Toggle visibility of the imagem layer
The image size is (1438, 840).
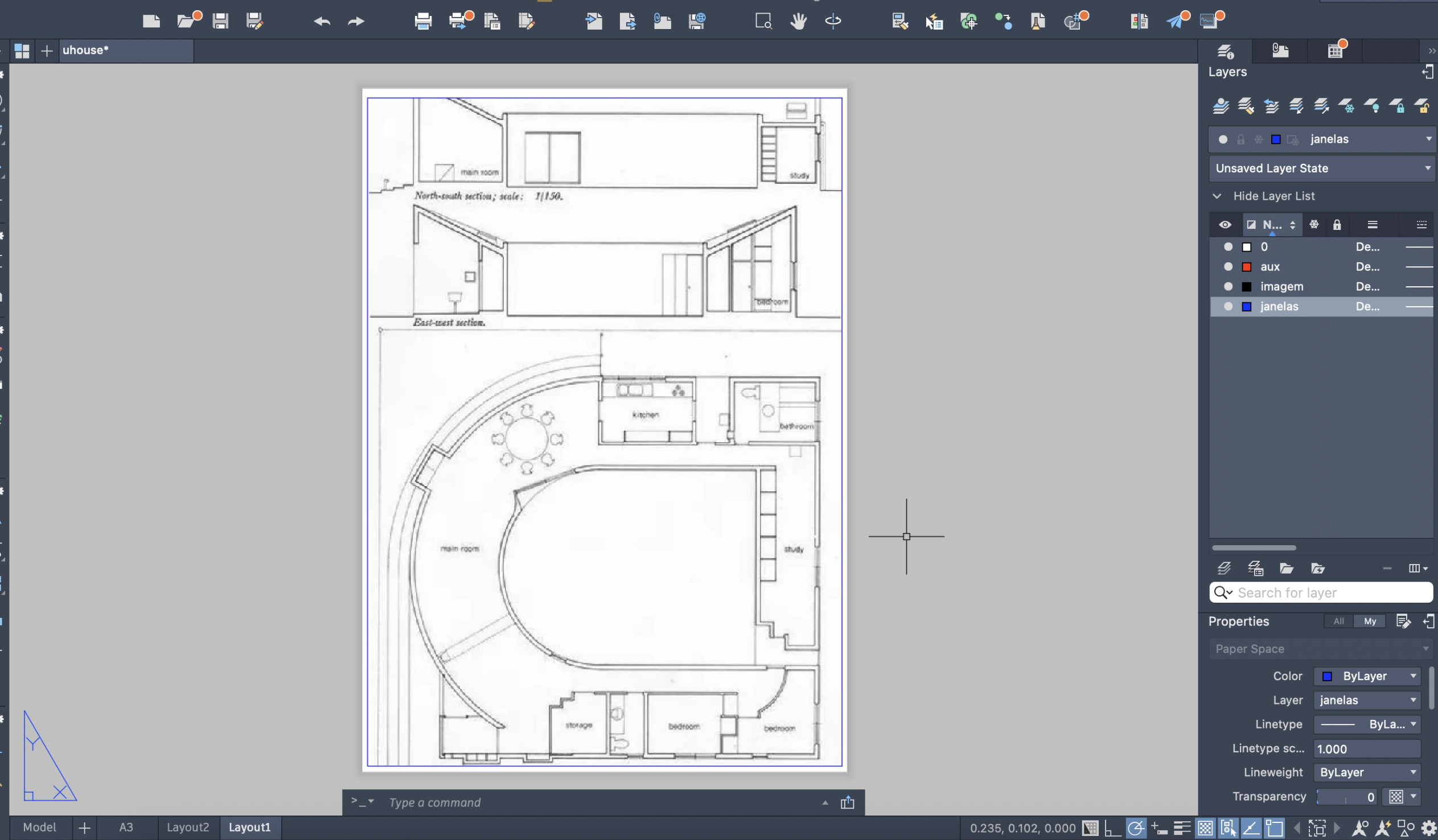(x=1228, y=286)
